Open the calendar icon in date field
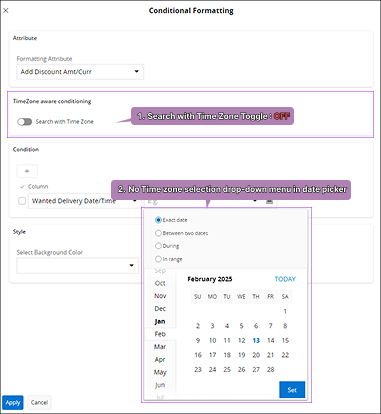Image resolution: width=381 pixels, height=414 pixels. pyautogui.click(x=270, y=201)
